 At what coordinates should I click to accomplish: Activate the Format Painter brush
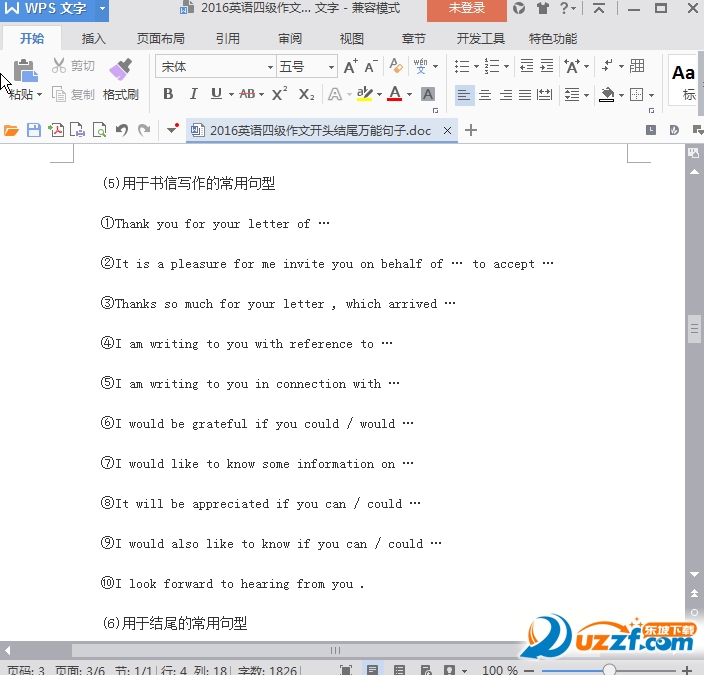(120, 70)
